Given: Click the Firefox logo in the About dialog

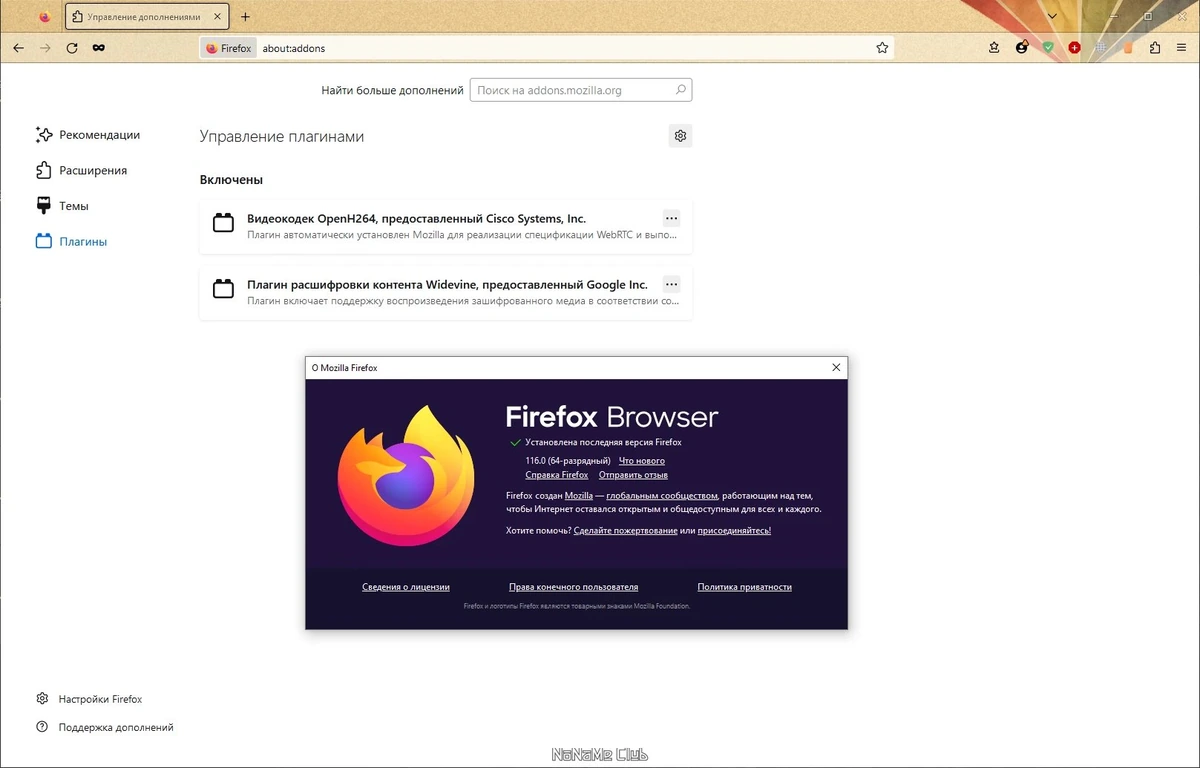Looking at the screenshot, I should point(406,475).
